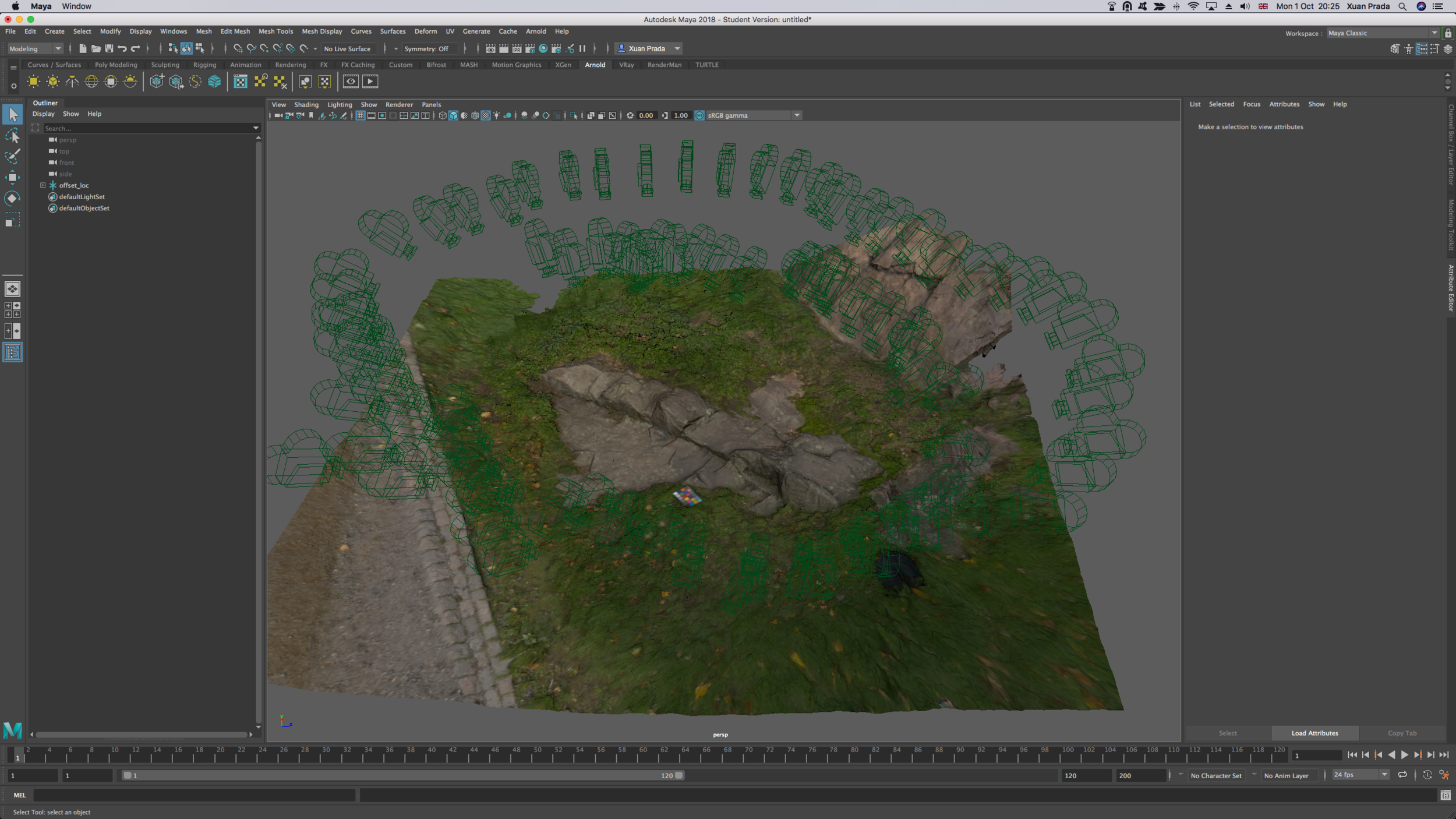Open the sRGB gamma view transform dropdown

pyautogui.click(x=797, y=115)
